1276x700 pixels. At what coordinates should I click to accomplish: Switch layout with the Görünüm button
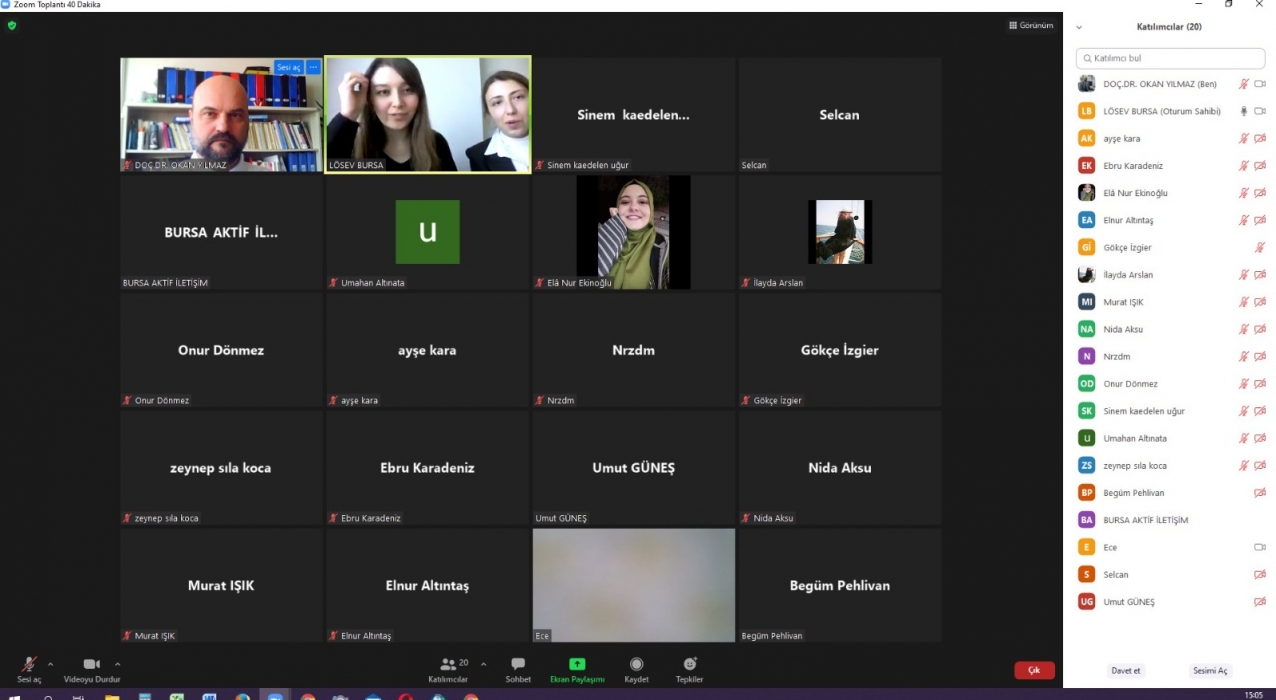(1030, 25)
